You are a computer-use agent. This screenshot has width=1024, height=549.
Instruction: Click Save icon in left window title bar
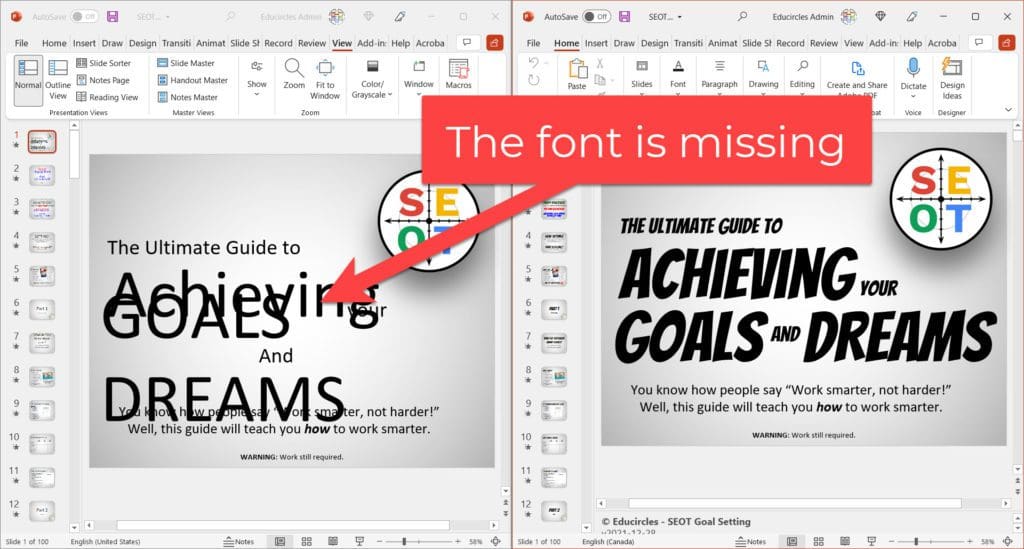click(x=112, y=16)
